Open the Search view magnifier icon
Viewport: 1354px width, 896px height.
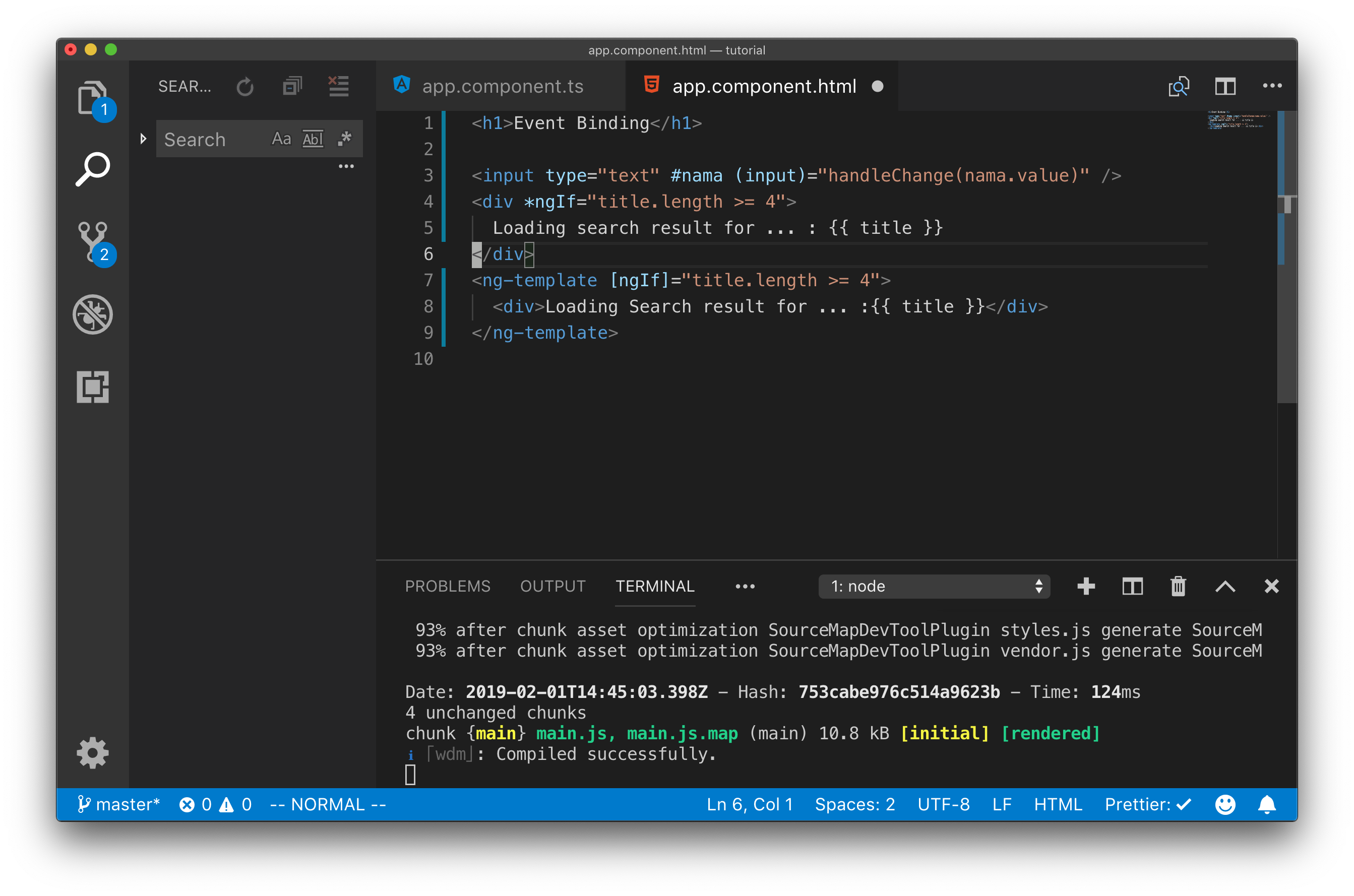[x=93, y=169]
